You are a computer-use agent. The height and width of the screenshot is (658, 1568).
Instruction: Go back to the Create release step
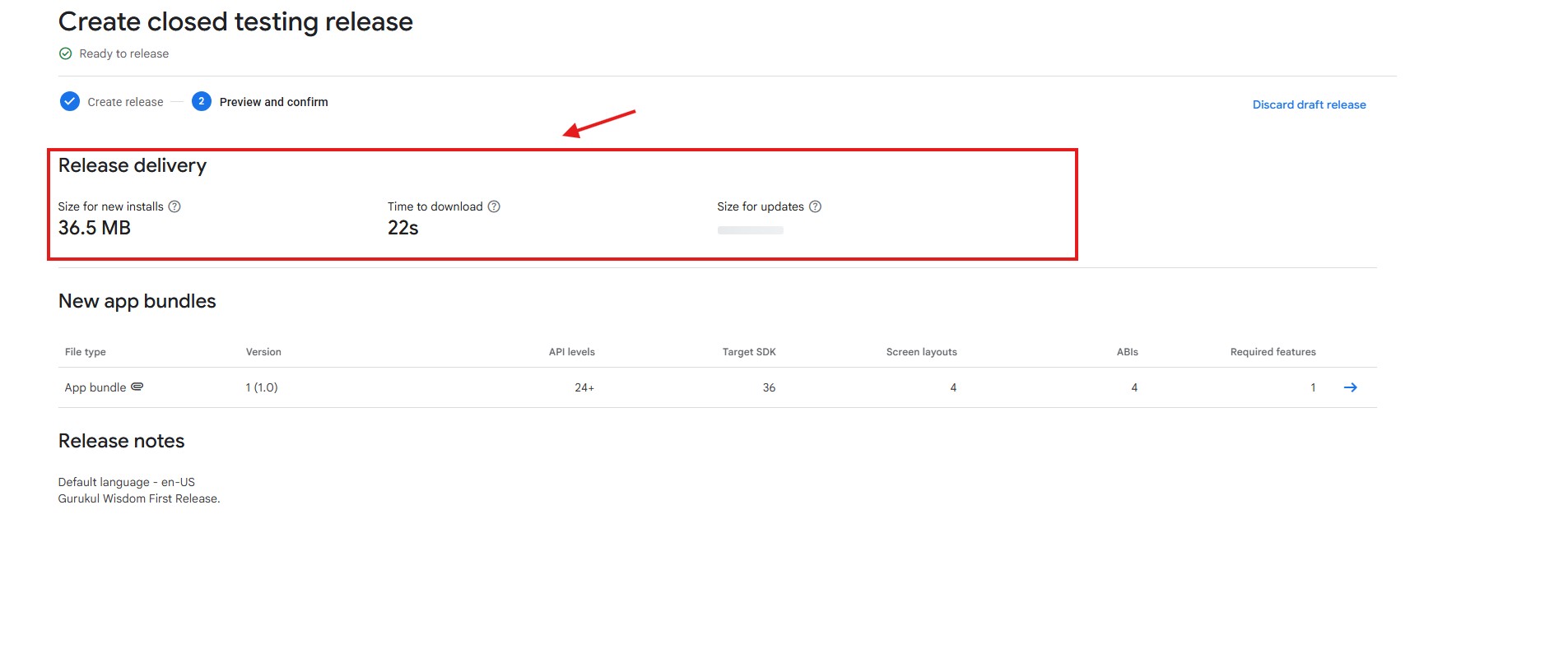125,102
